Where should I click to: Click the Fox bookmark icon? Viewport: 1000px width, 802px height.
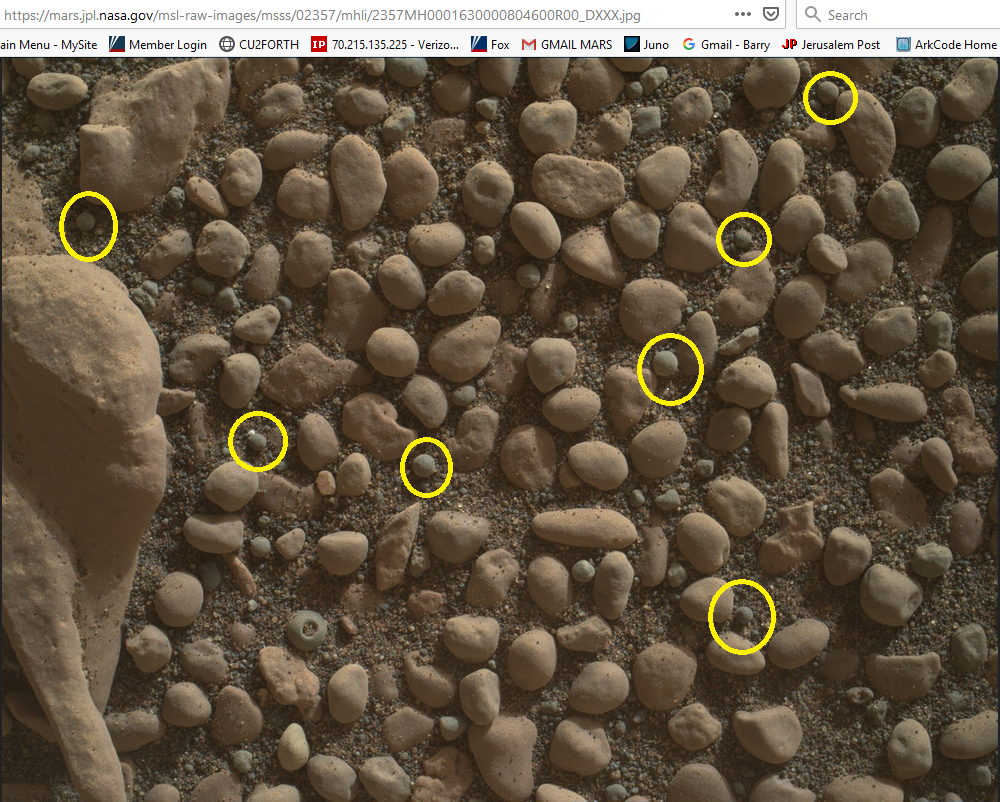point(479,44)
